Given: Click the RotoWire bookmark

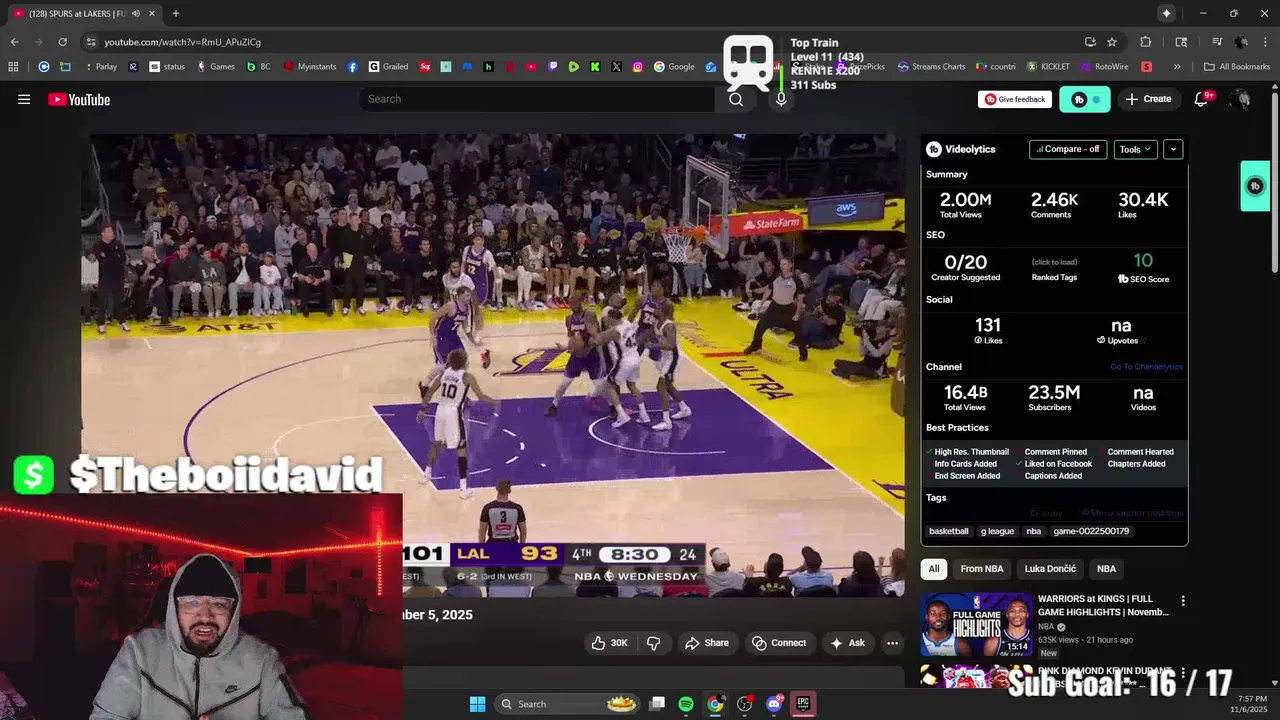Looking at the screenshot, I should click(1104, 67).
